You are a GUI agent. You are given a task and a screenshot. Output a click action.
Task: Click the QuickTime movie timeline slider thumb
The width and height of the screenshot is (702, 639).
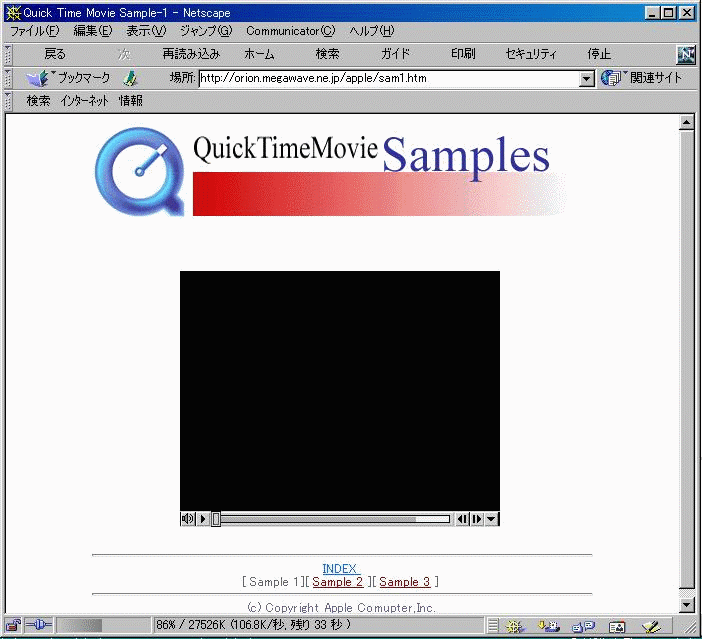click(216, 519)
